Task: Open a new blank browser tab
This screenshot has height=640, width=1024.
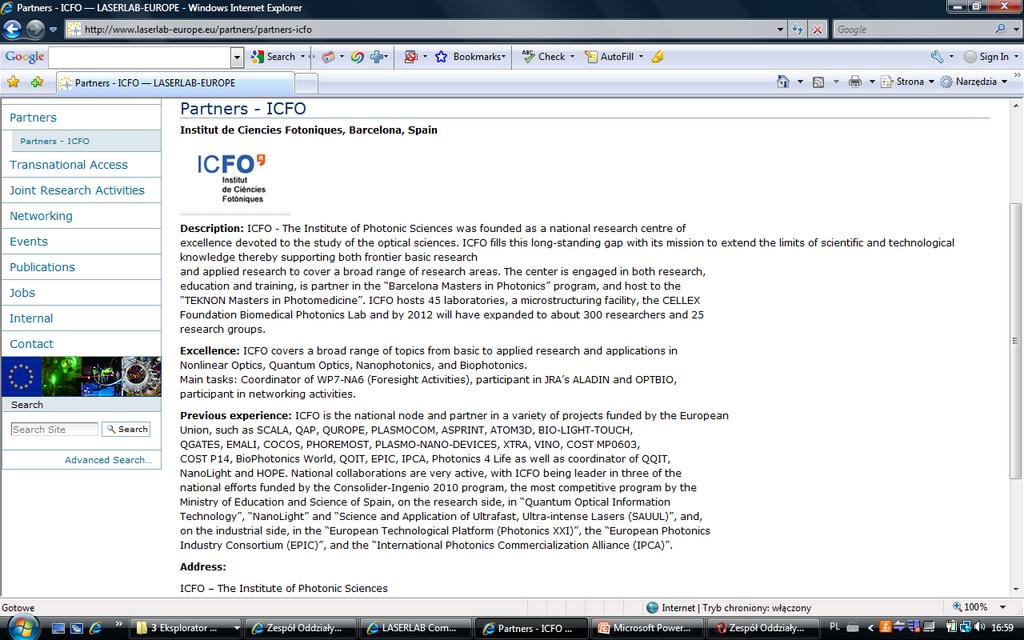Action: coord(306,83)
